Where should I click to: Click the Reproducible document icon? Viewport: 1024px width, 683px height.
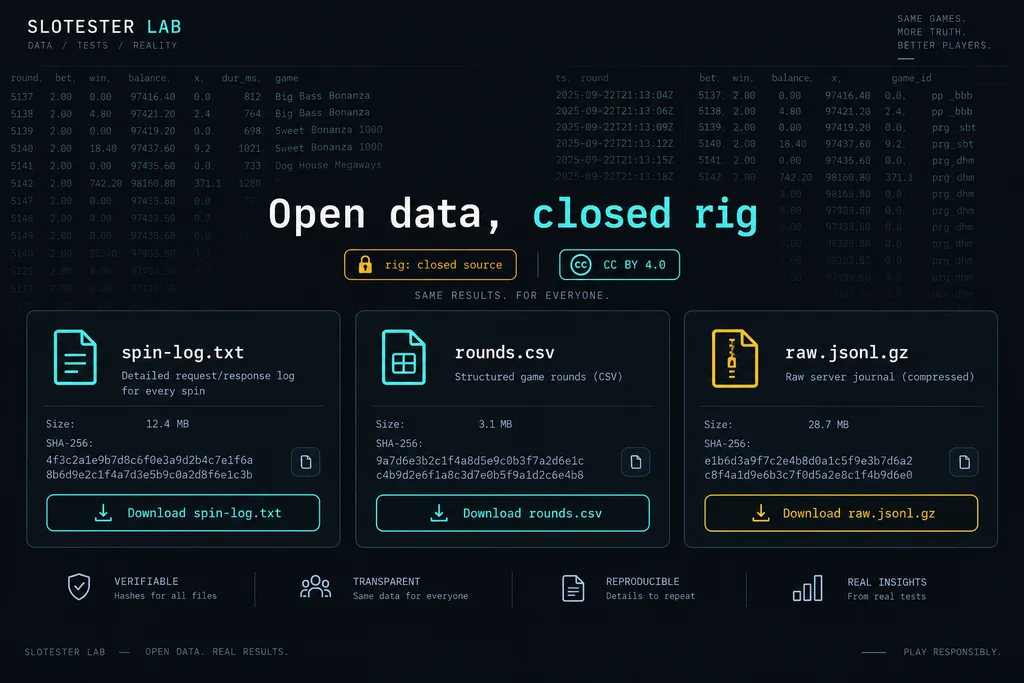pos(573,588)
